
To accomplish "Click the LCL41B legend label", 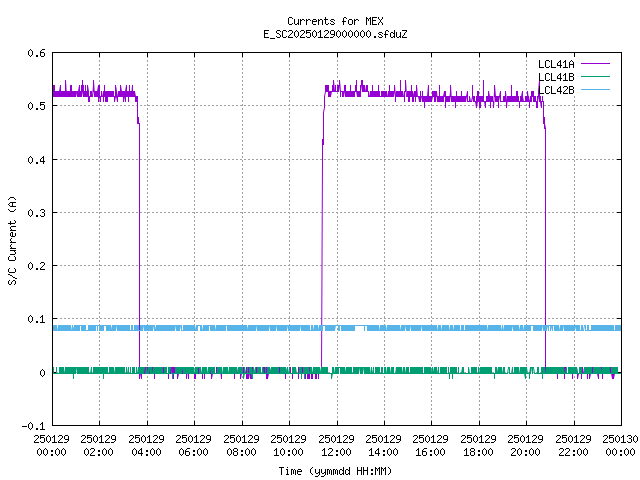I will (x=556, y=77).
